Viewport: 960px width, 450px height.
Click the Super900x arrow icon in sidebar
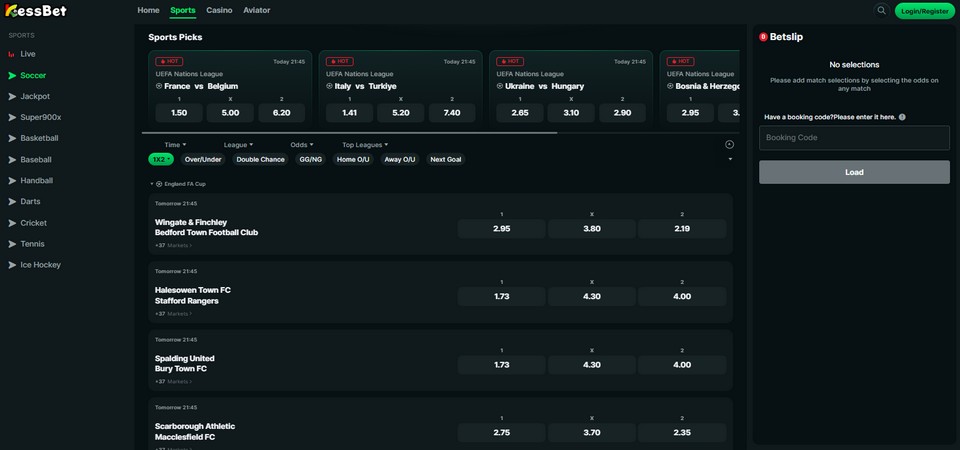tap(12, 118)
